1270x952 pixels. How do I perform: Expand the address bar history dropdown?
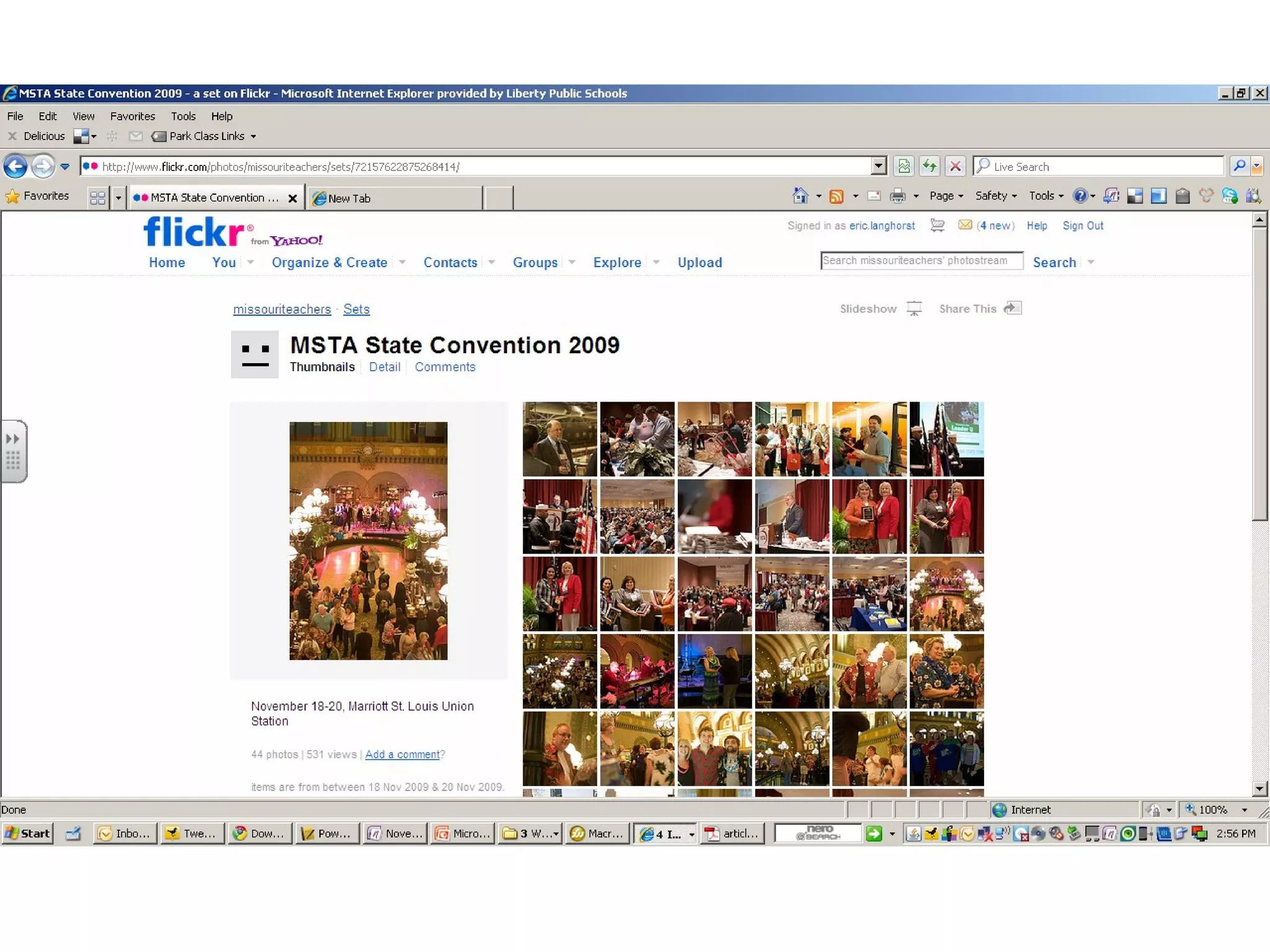click(878, 166)
